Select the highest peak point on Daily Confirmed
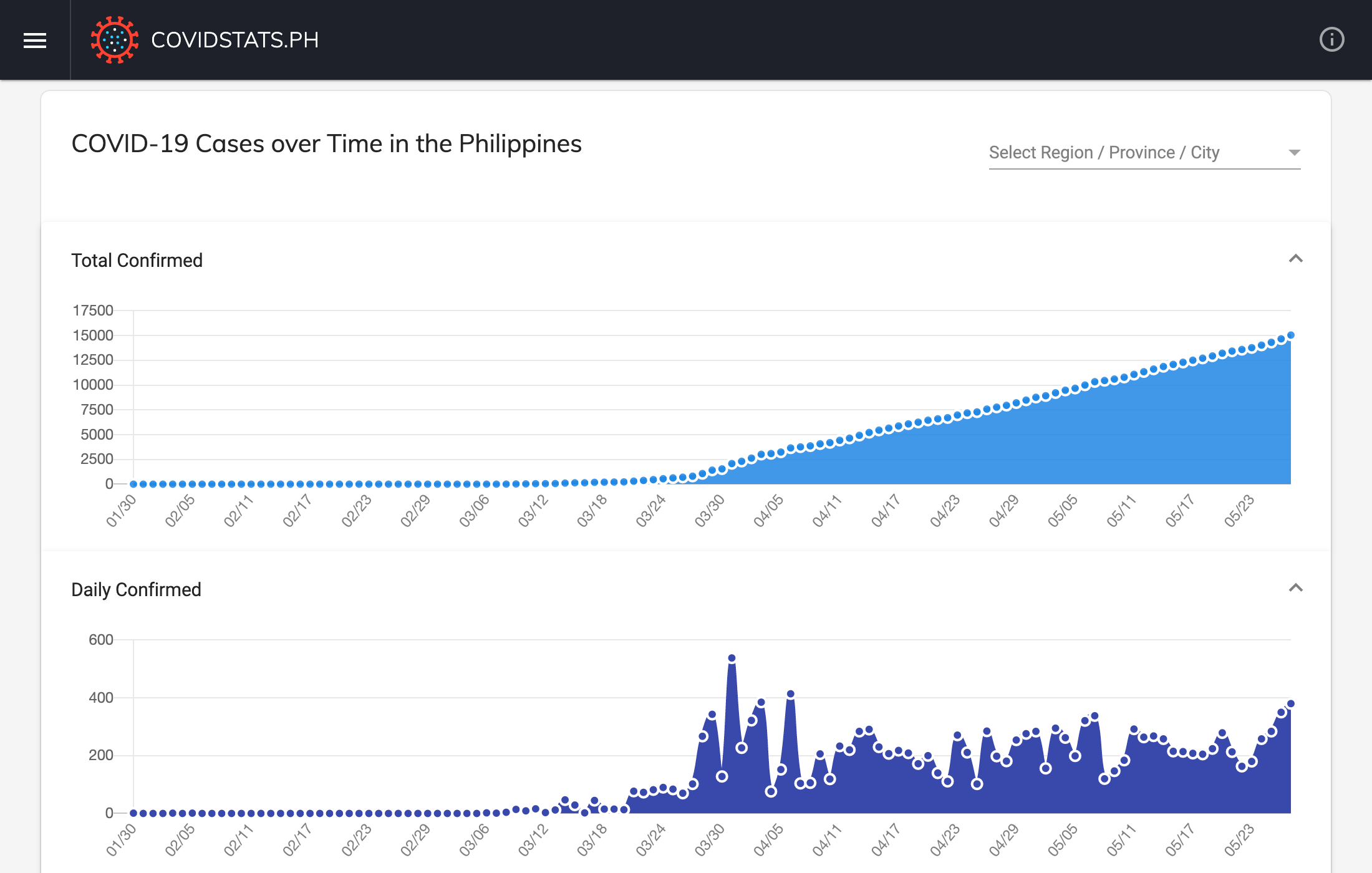The image size is (1372, 873). (x=732, y=658)
